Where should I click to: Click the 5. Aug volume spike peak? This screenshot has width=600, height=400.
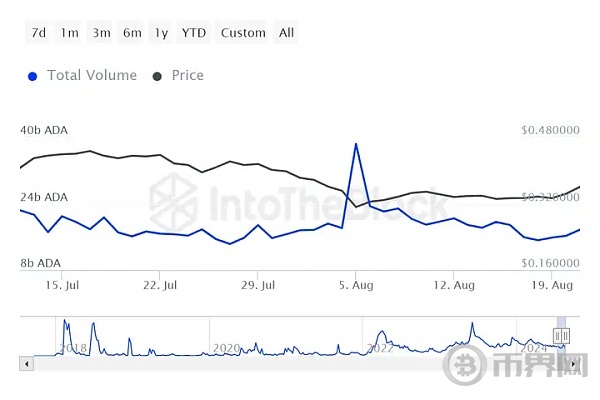click(x=356, y=144)
